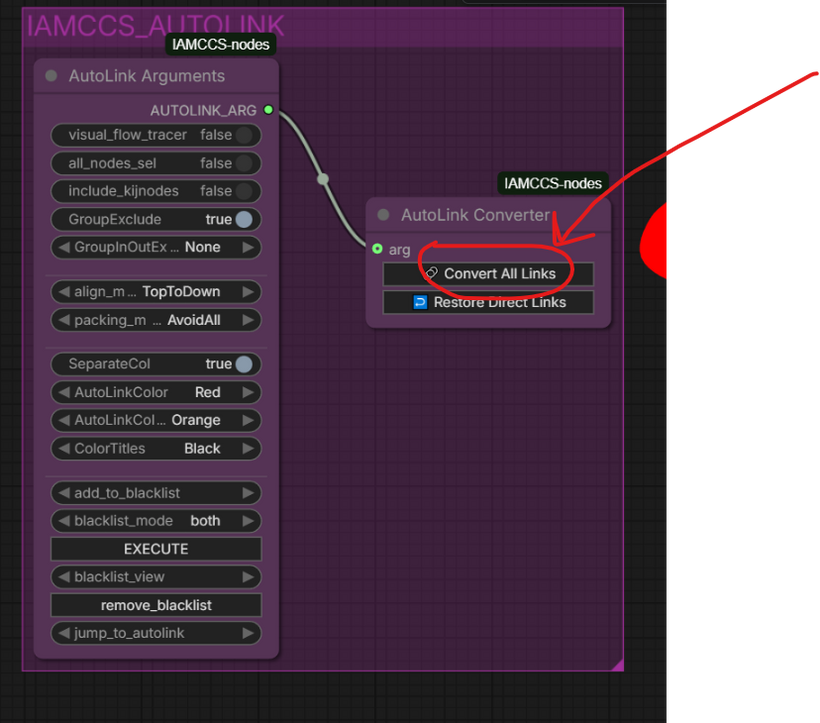Disable the GroupExclude toggle
The image size is (820, 723).
pos(243,219)
